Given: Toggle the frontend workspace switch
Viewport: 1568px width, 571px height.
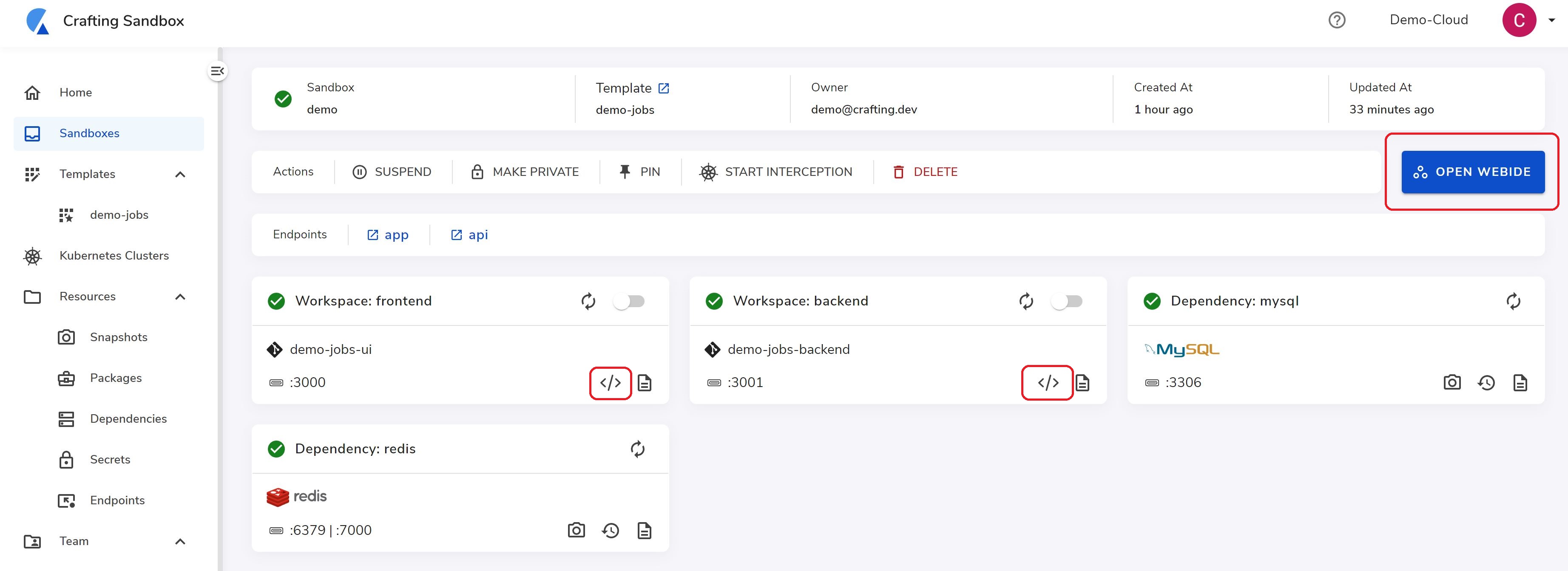Looking at the screenshot, I should (629, 301).
